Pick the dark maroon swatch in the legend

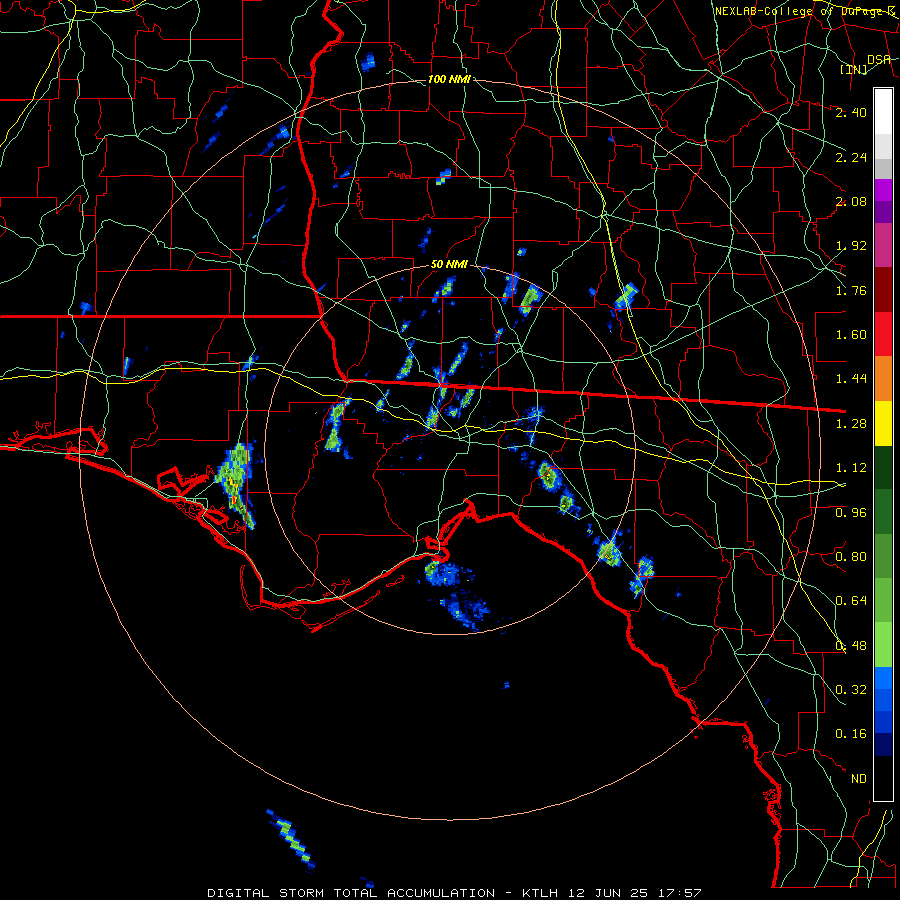point(883,290)
